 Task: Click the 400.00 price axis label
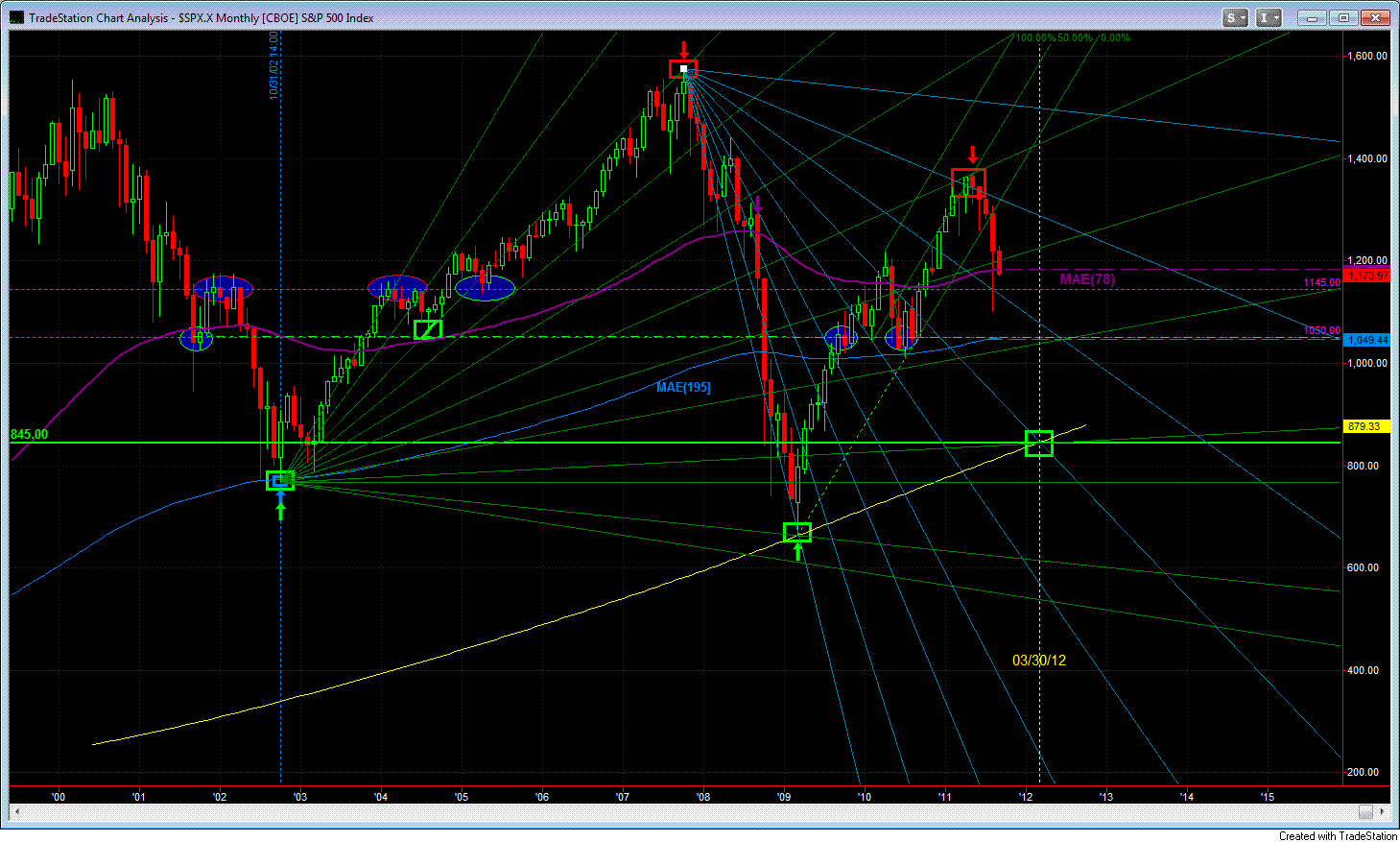coord(1364,670)
